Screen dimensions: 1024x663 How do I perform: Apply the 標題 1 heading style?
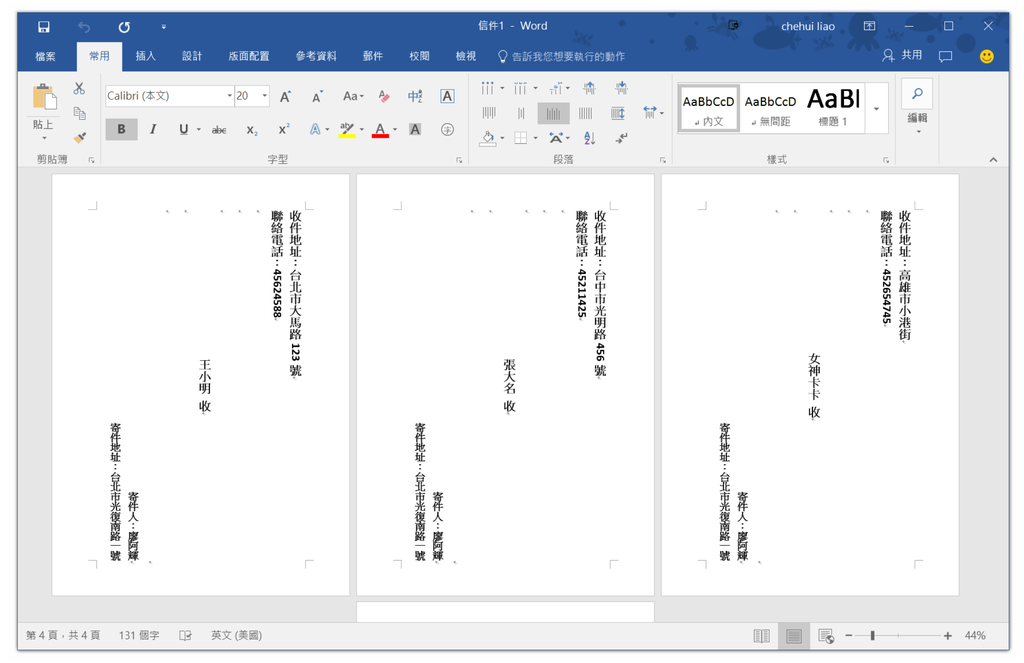(833, 108)
